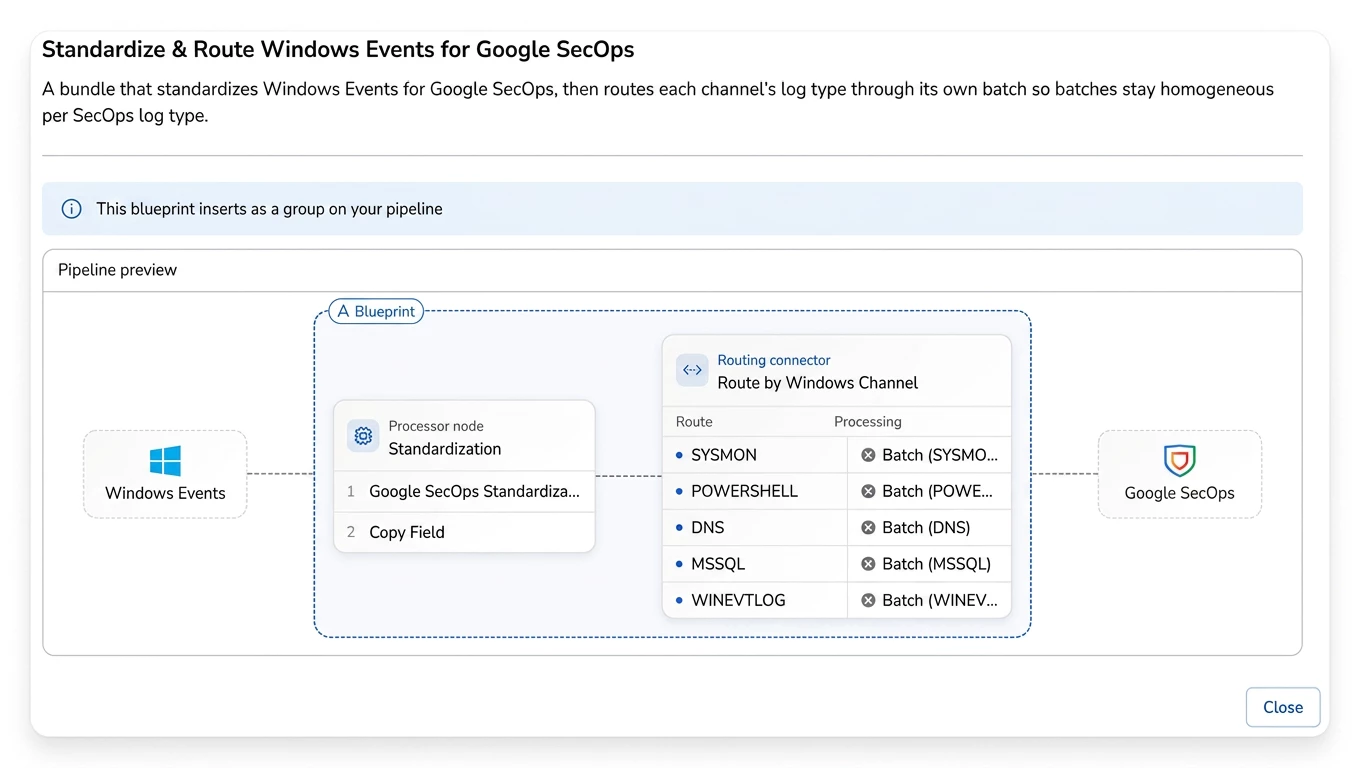Click the WINEVTLOG route bullet dot
This screenshot has height=768, width=1356.
pyautogui.click(x=679, y=600)
